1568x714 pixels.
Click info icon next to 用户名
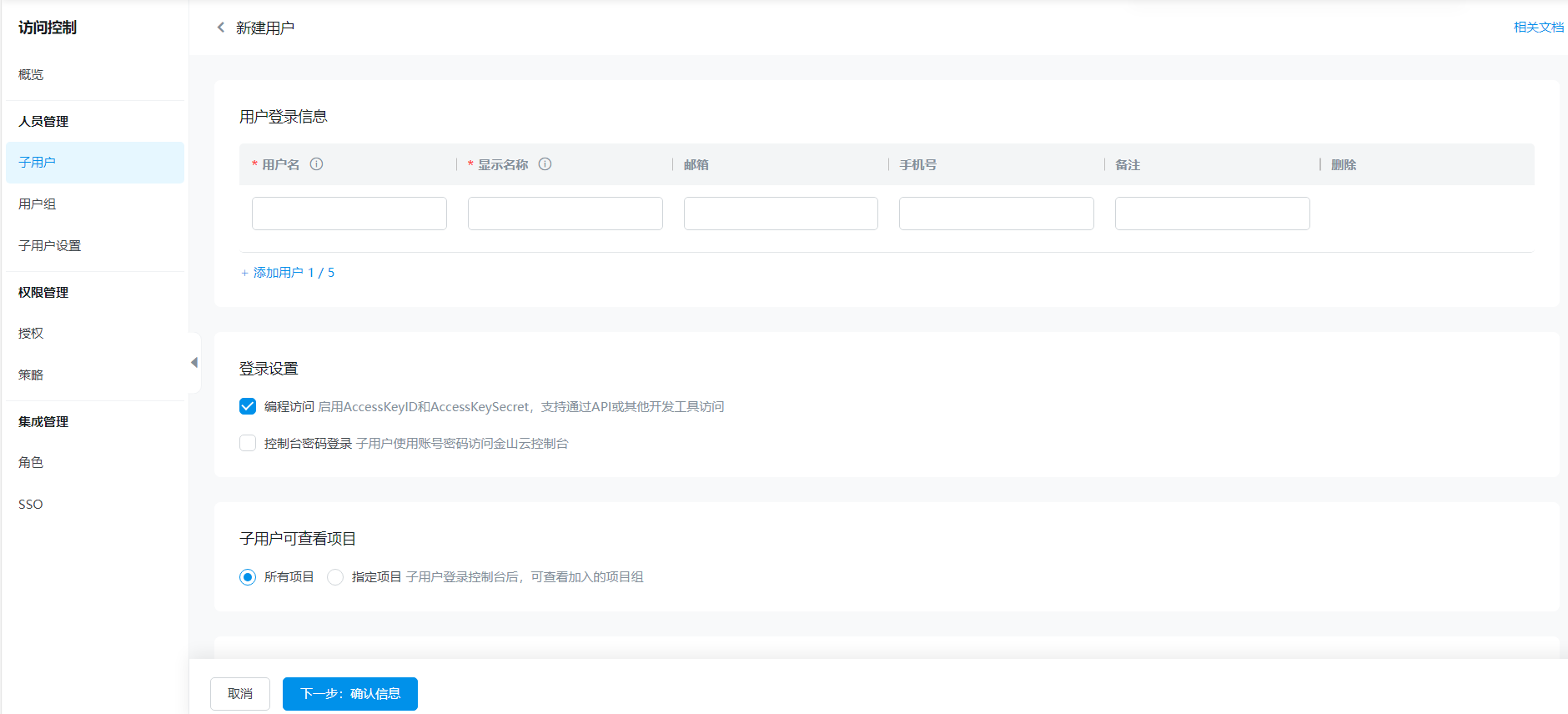[316, 164]
